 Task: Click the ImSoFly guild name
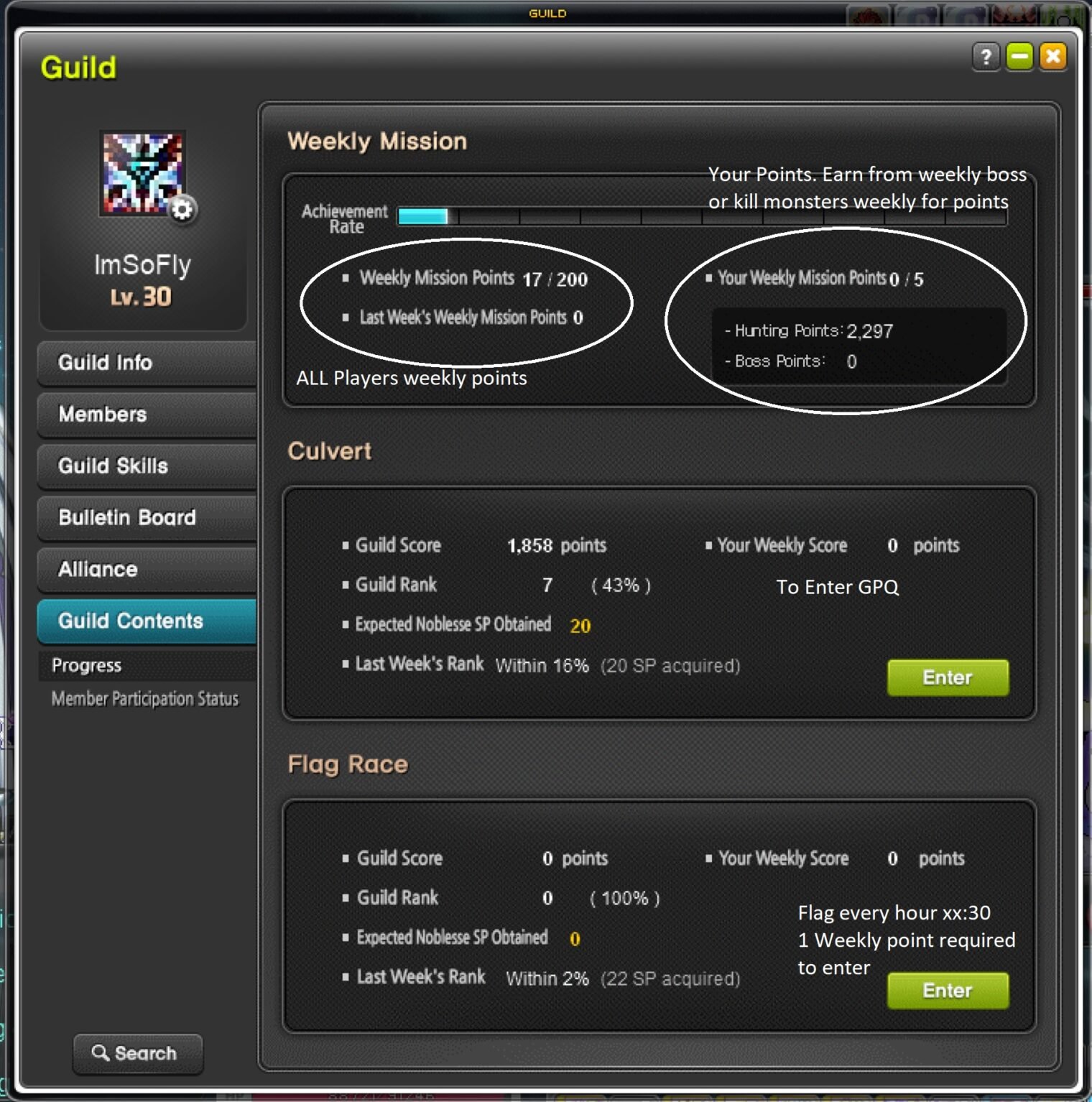coord(143,265)
